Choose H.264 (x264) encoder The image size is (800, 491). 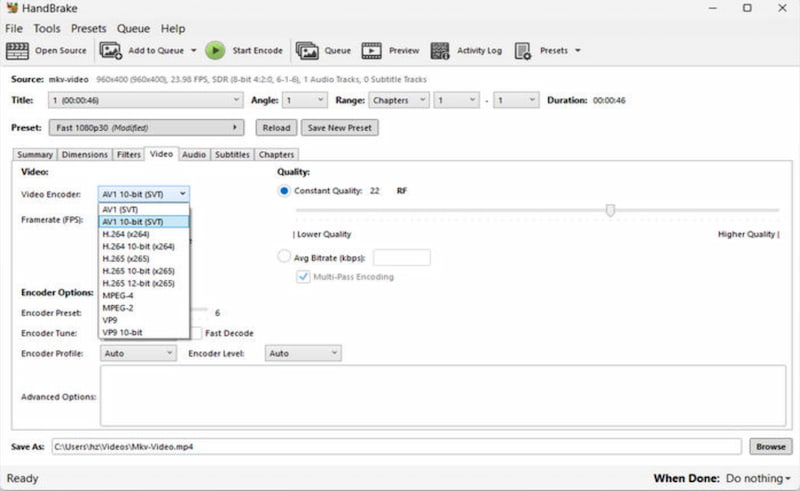[143, 234]
